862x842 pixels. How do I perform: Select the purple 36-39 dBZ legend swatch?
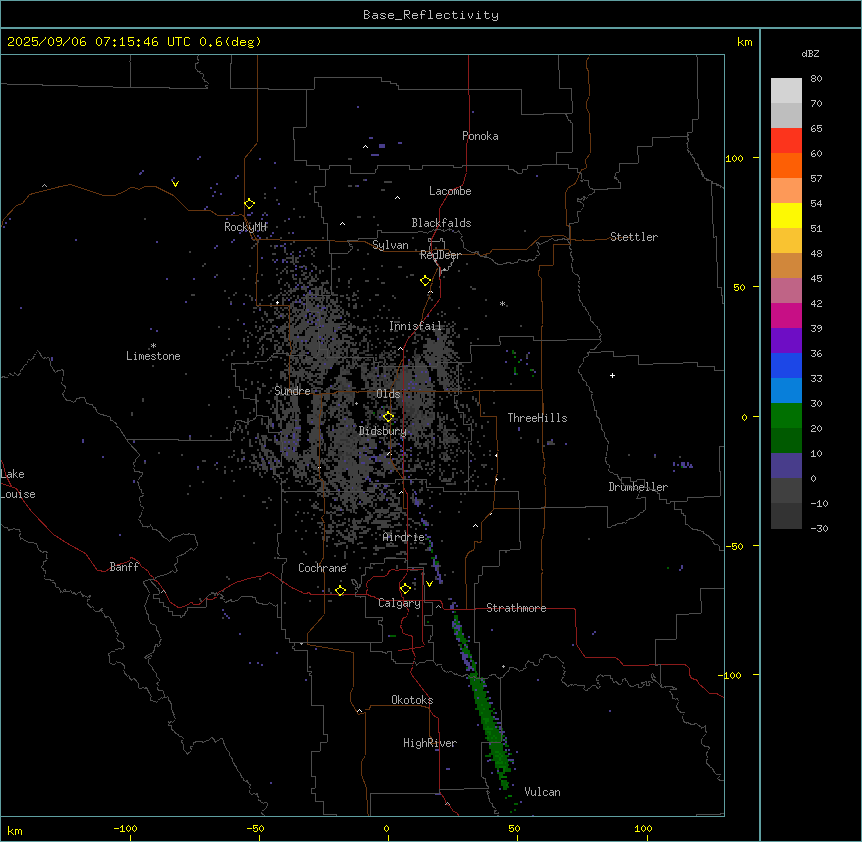[786, 340]
